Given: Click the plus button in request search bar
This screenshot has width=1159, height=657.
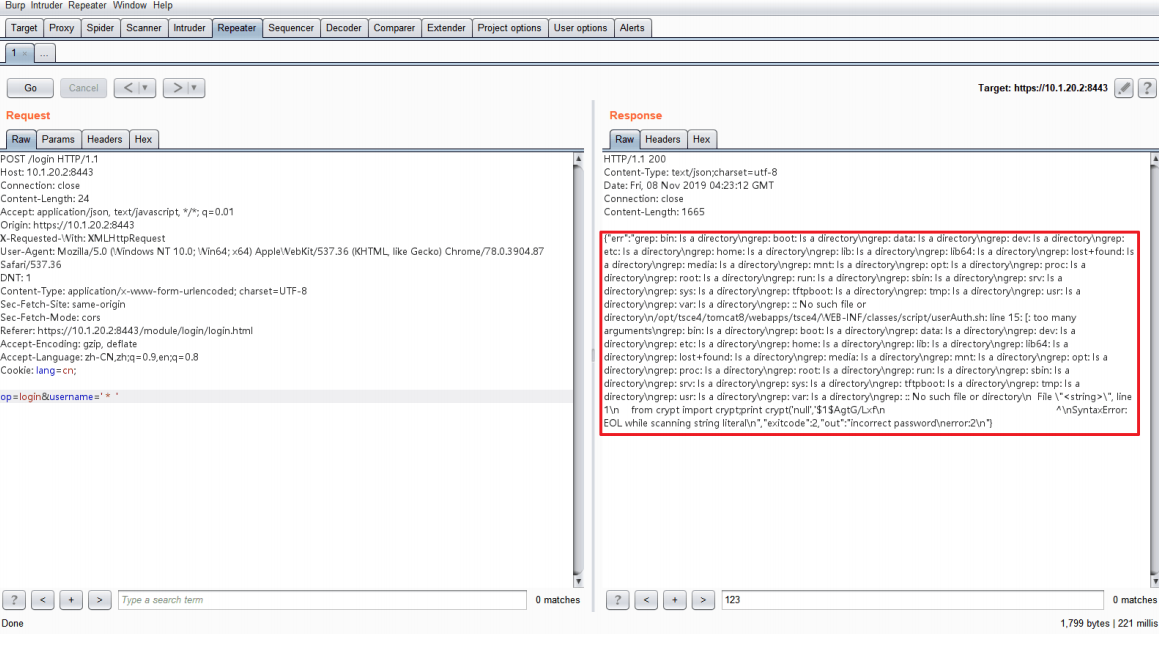Looking at the screenshot, I should click(x=71, y=600).
